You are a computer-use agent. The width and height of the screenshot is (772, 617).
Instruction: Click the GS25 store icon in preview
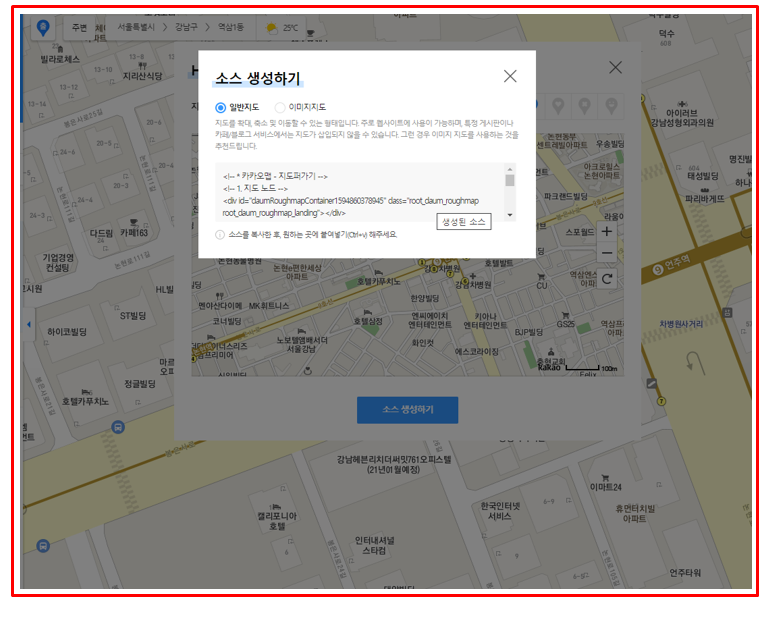565,315
